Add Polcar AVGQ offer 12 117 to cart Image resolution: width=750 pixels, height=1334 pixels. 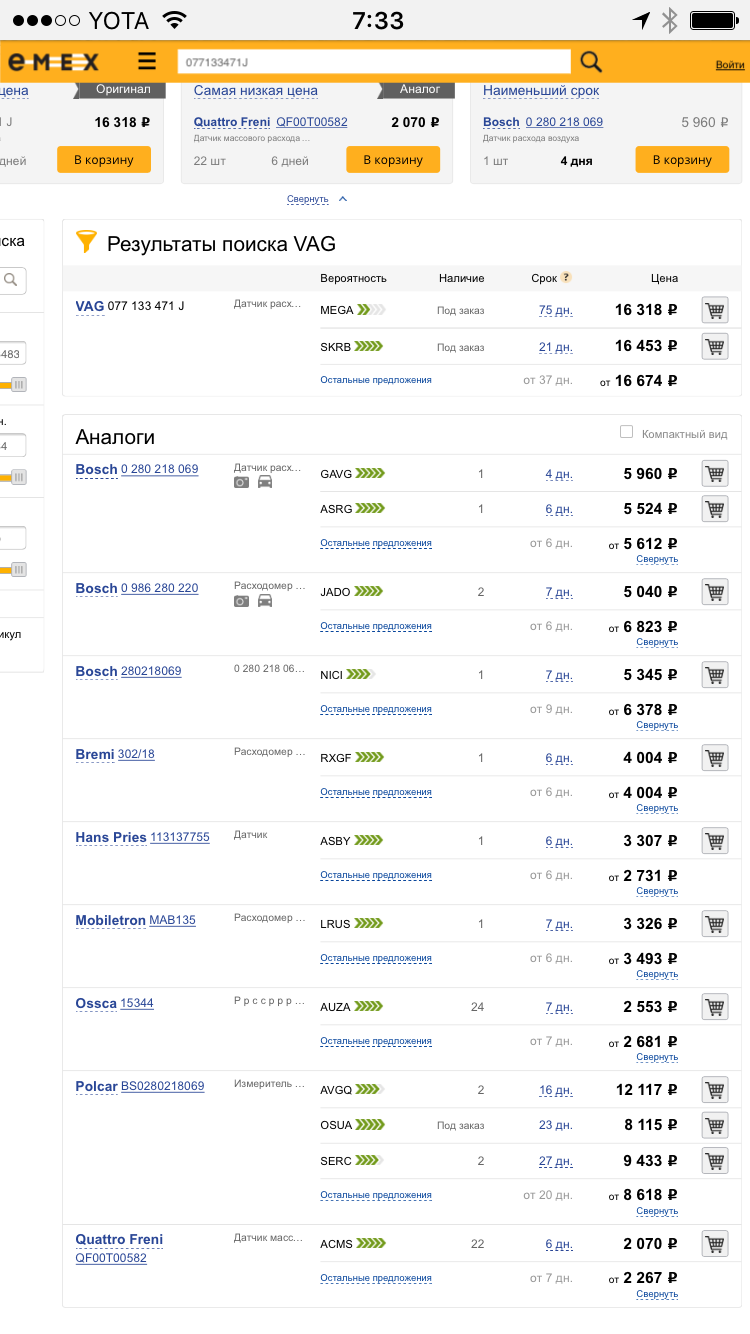(714, 1090)
